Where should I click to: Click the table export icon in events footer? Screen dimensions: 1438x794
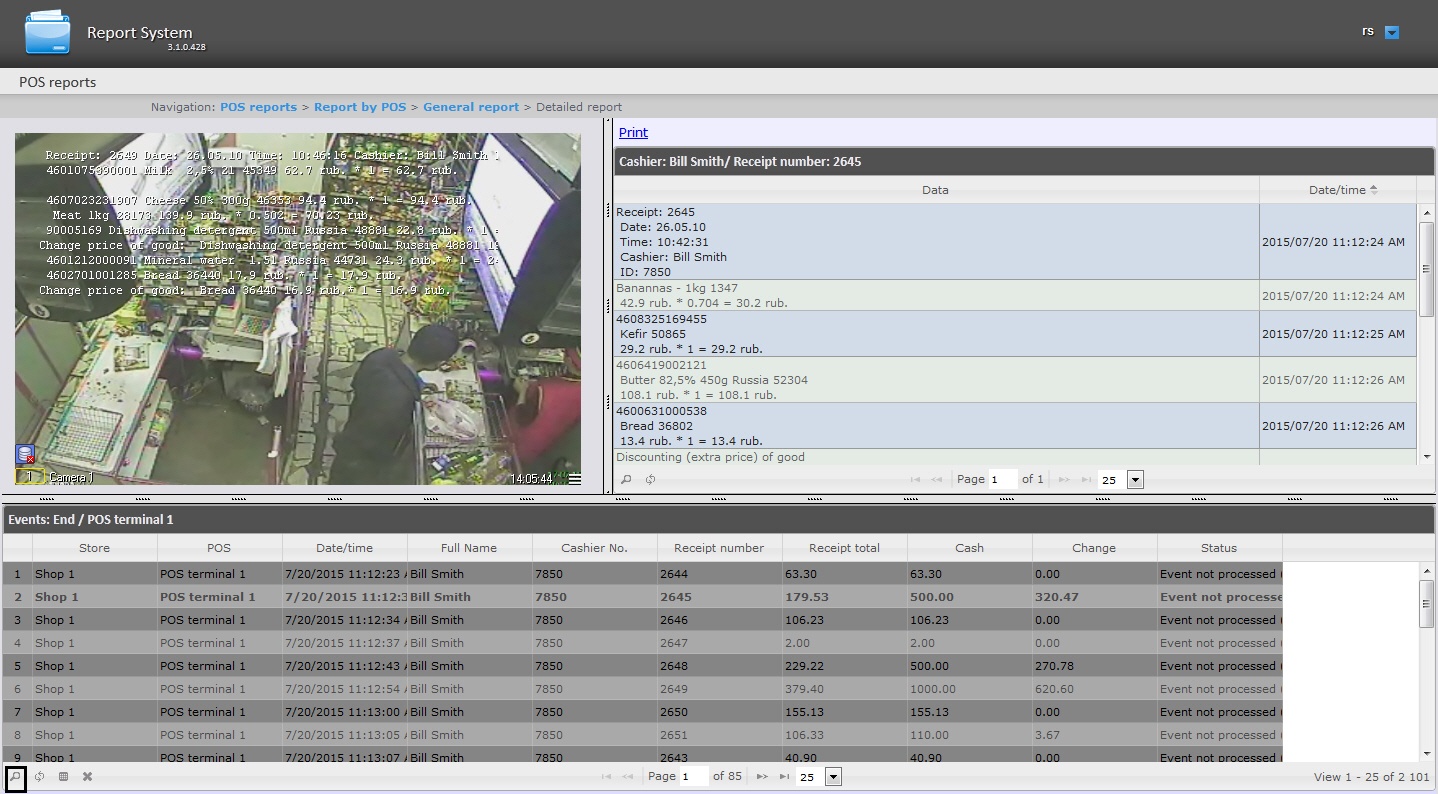[x=63, y=777]
